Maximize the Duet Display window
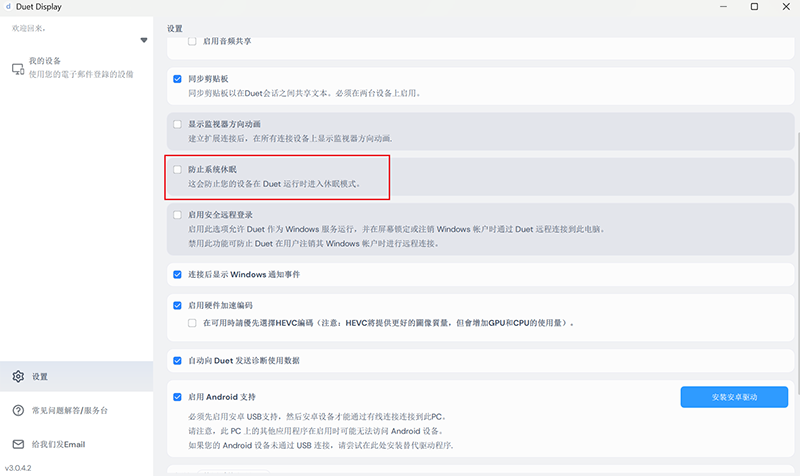Image resolution: width=800 pixels, height=476 pixels. pos(754,7)
